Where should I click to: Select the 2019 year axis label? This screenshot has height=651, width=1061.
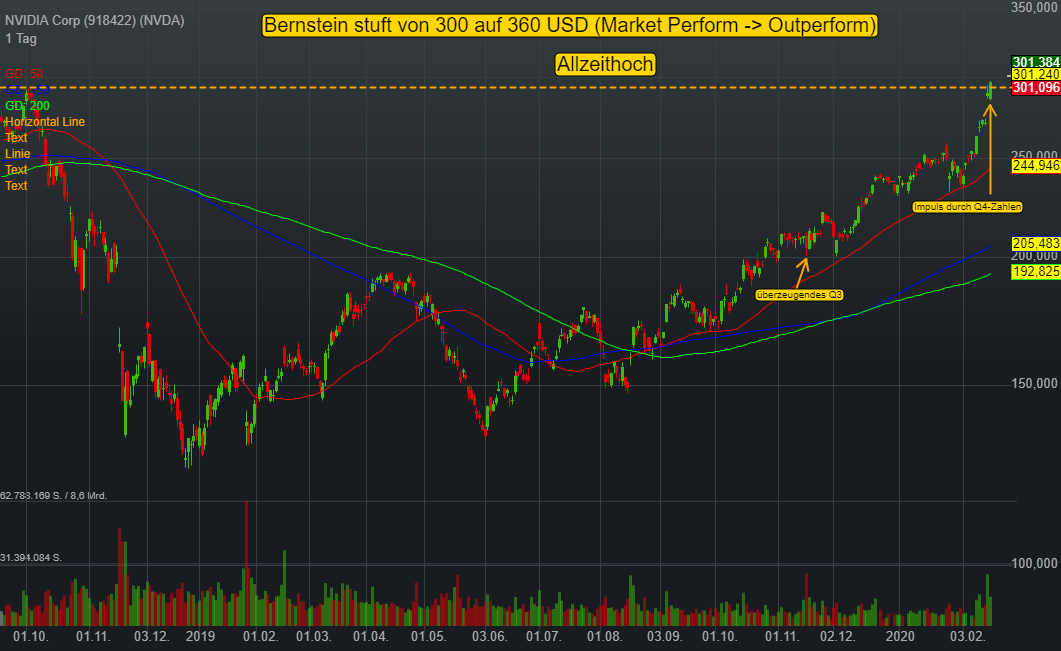pyautogui.click(x=200, y=637)
